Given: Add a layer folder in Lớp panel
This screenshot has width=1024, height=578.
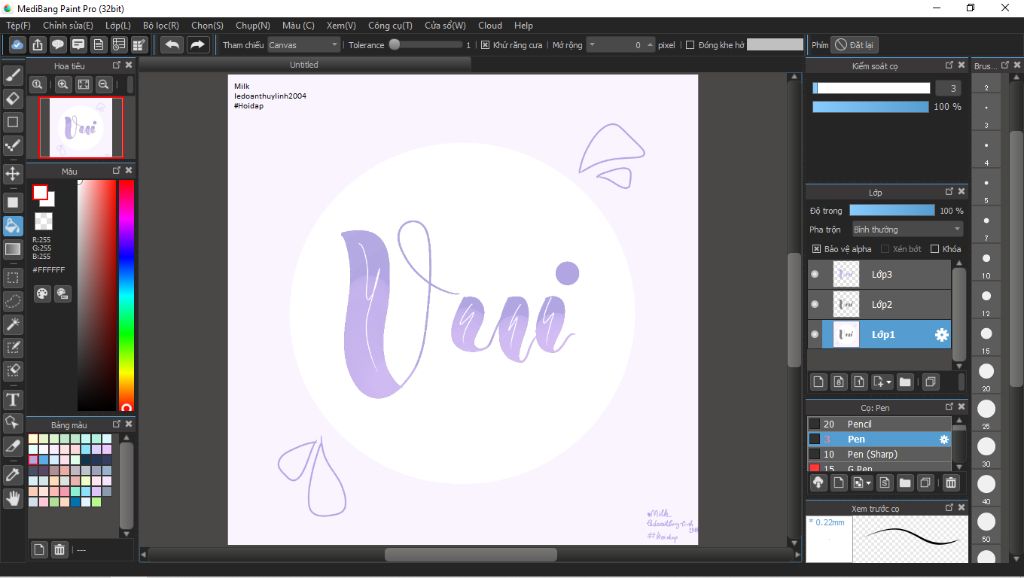Looking at the screenshot, I should [x=904, y=381].
